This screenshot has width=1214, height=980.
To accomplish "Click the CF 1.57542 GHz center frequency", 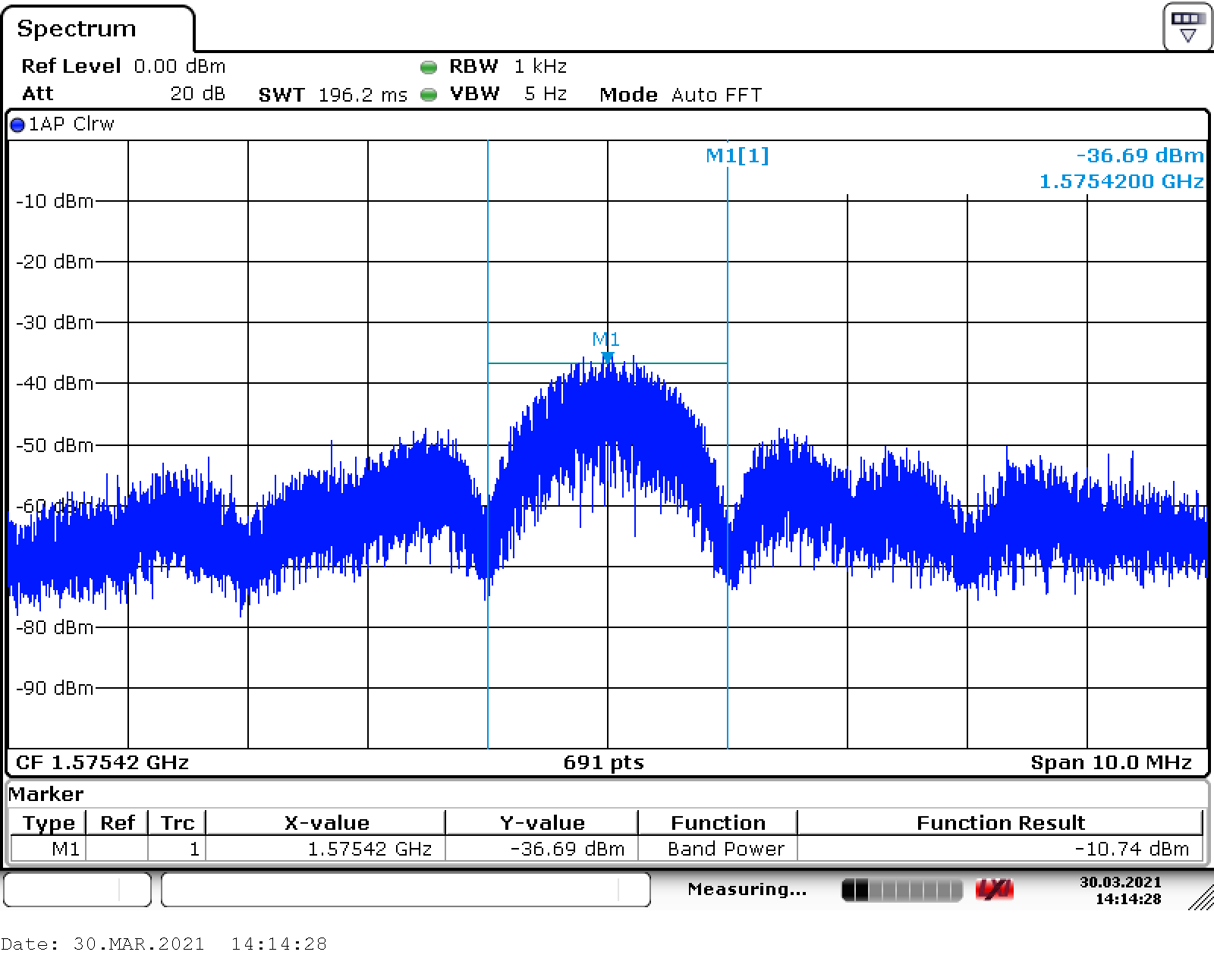I will 102,762.
